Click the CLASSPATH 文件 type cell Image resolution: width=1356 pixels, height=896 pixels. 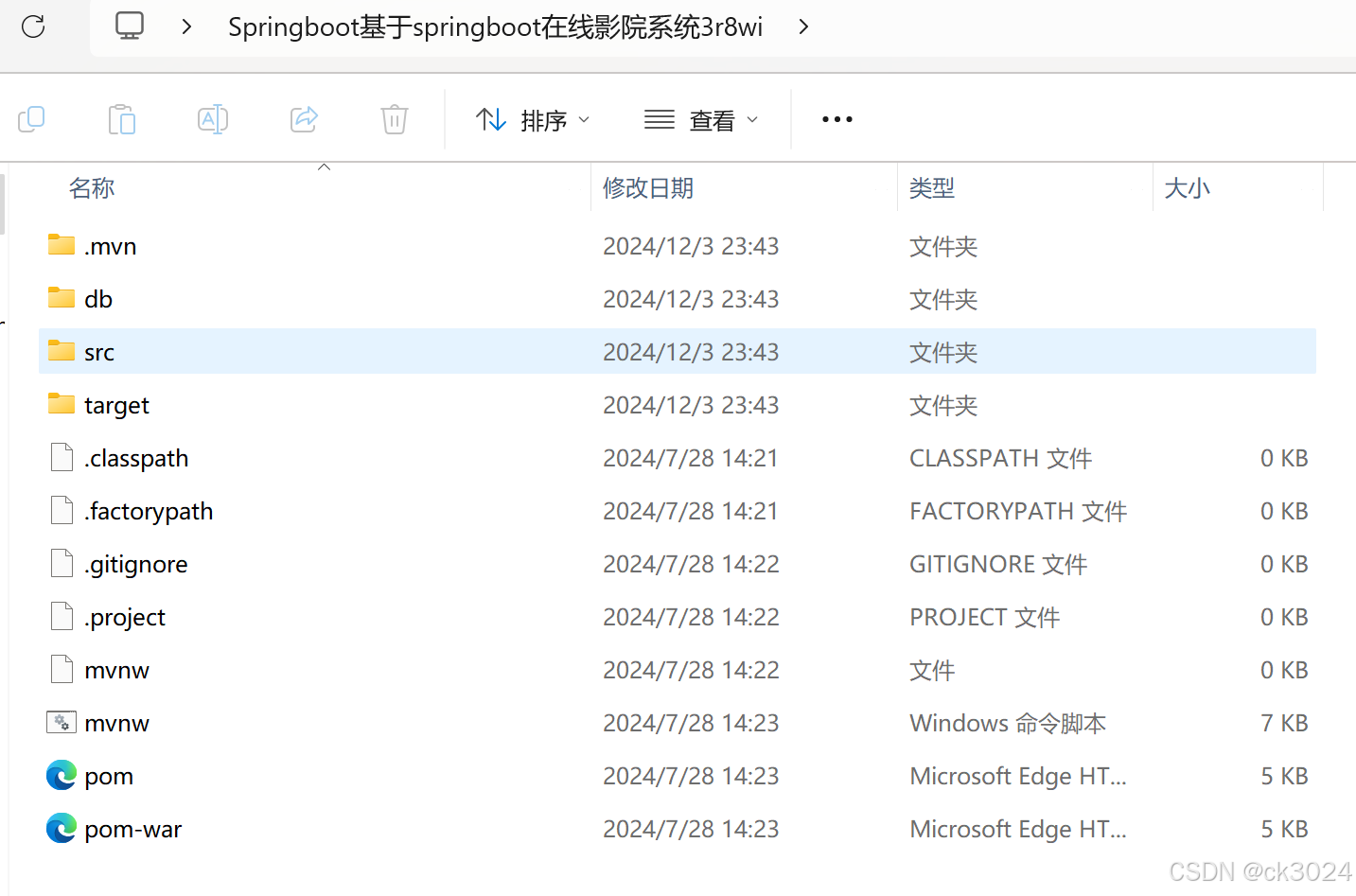tap(1001, 458)
